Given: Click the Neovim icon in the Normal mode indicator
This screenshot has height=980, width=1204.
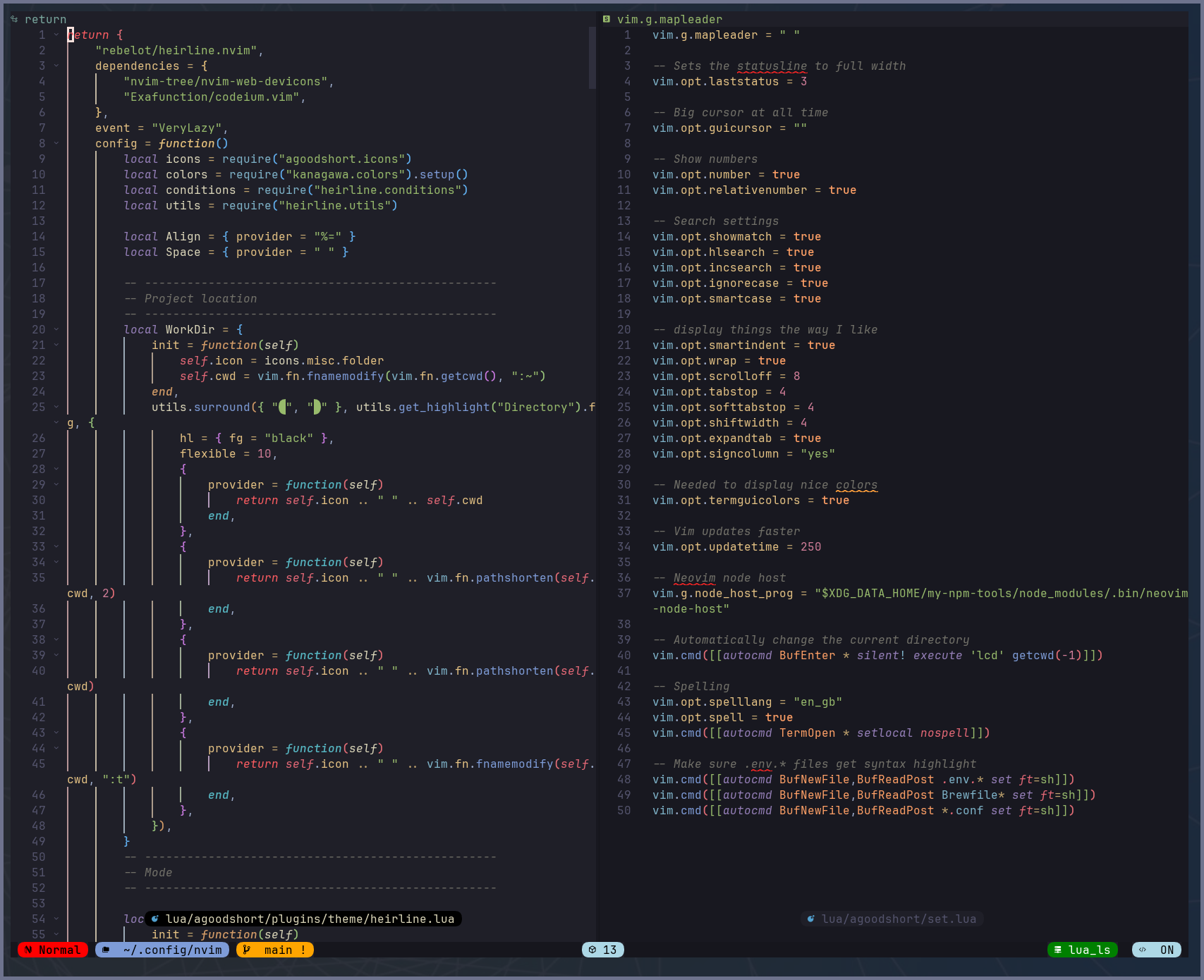Looking at the screenshot, I should [x=28, y=950].
